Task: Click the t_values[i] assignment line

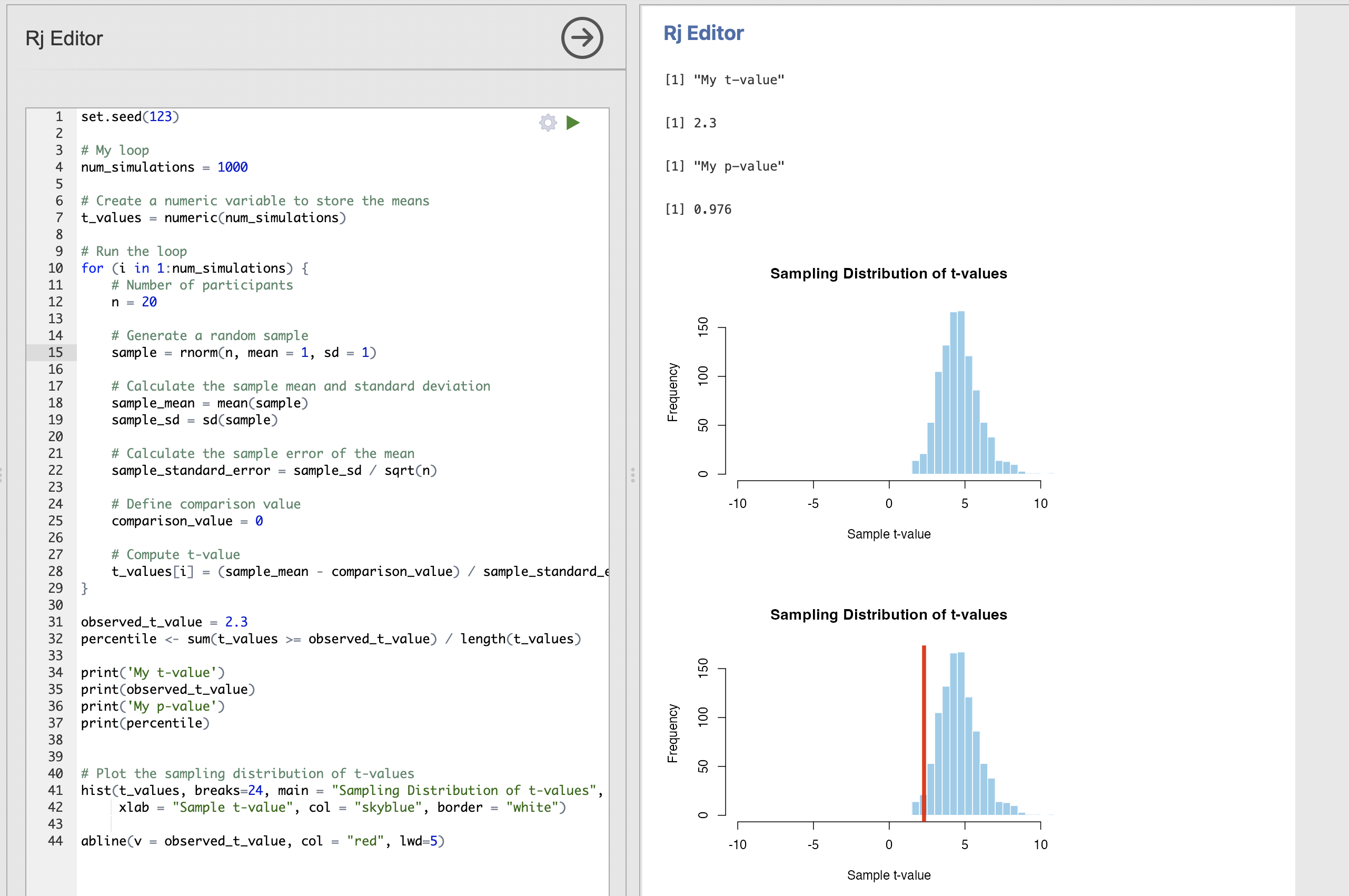Action: click(360, 571)
